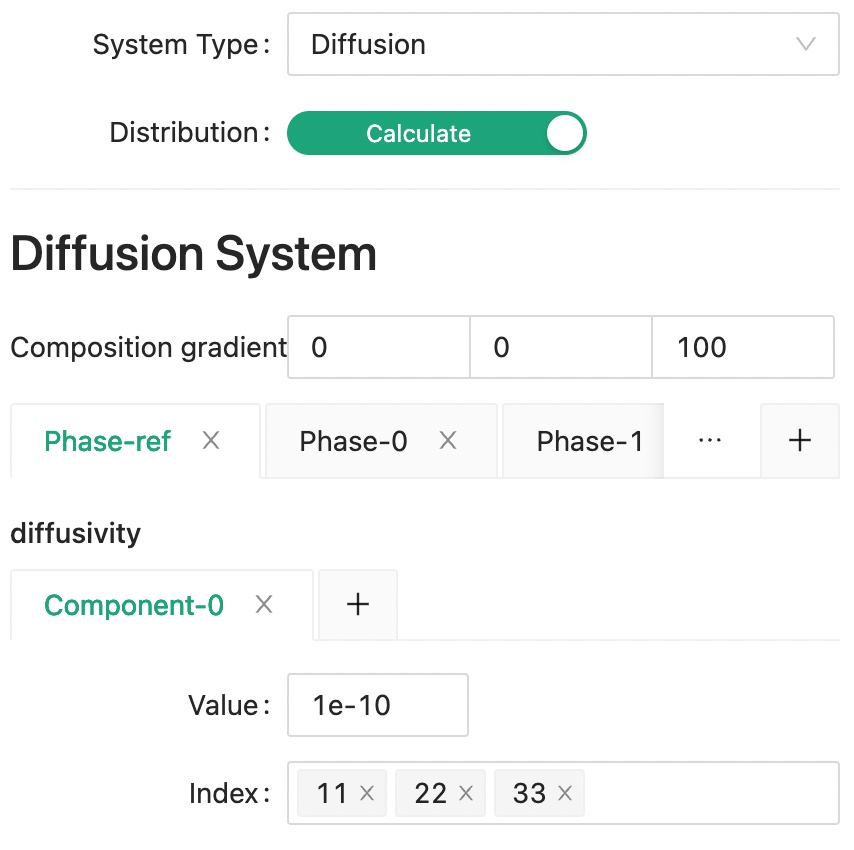Viewport: 854px width, 850px height.
Task: Switch to the Phase-0 tab
Action: pyautogui.click(x=354, y=441)
